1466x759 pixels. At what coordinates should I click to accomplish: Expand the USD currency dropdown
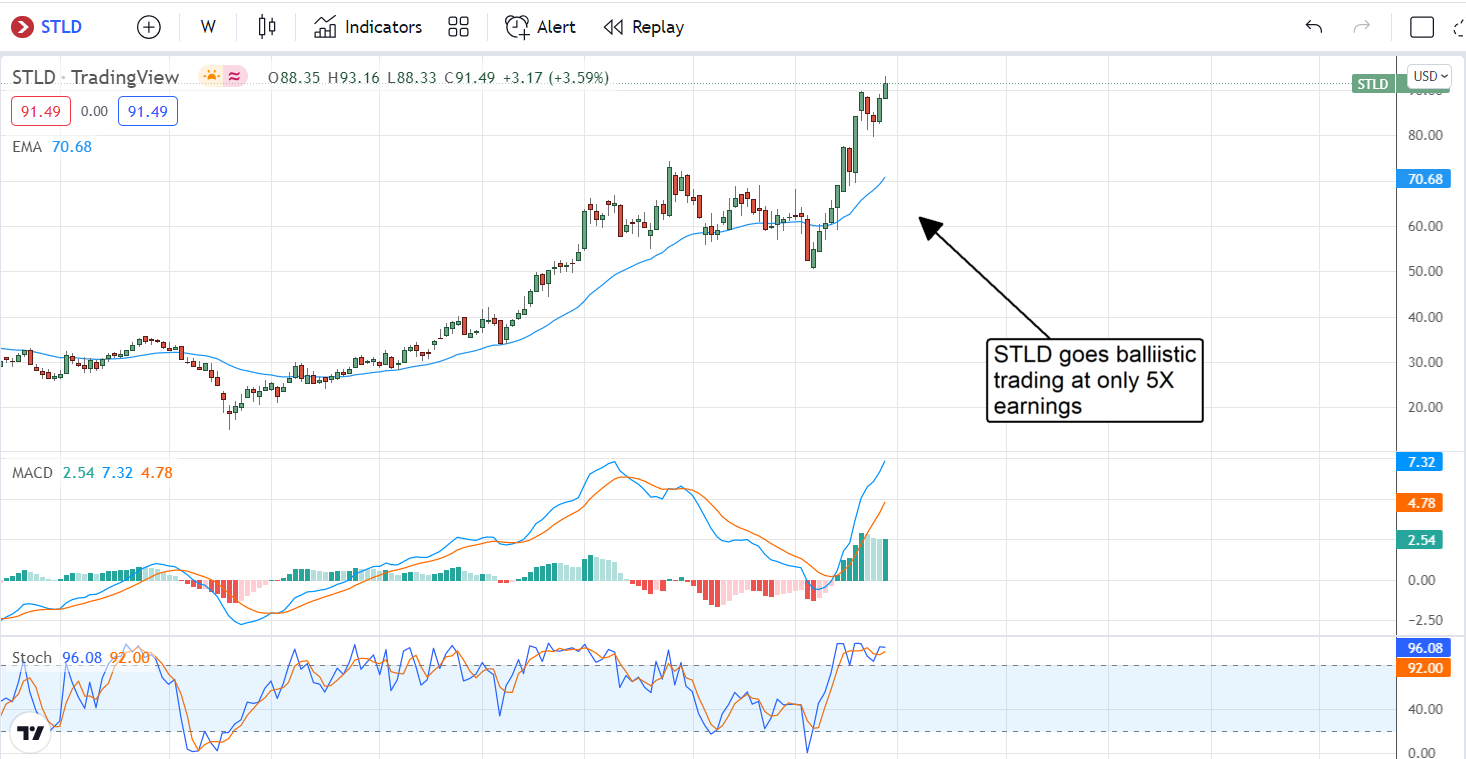(1429, 76)
